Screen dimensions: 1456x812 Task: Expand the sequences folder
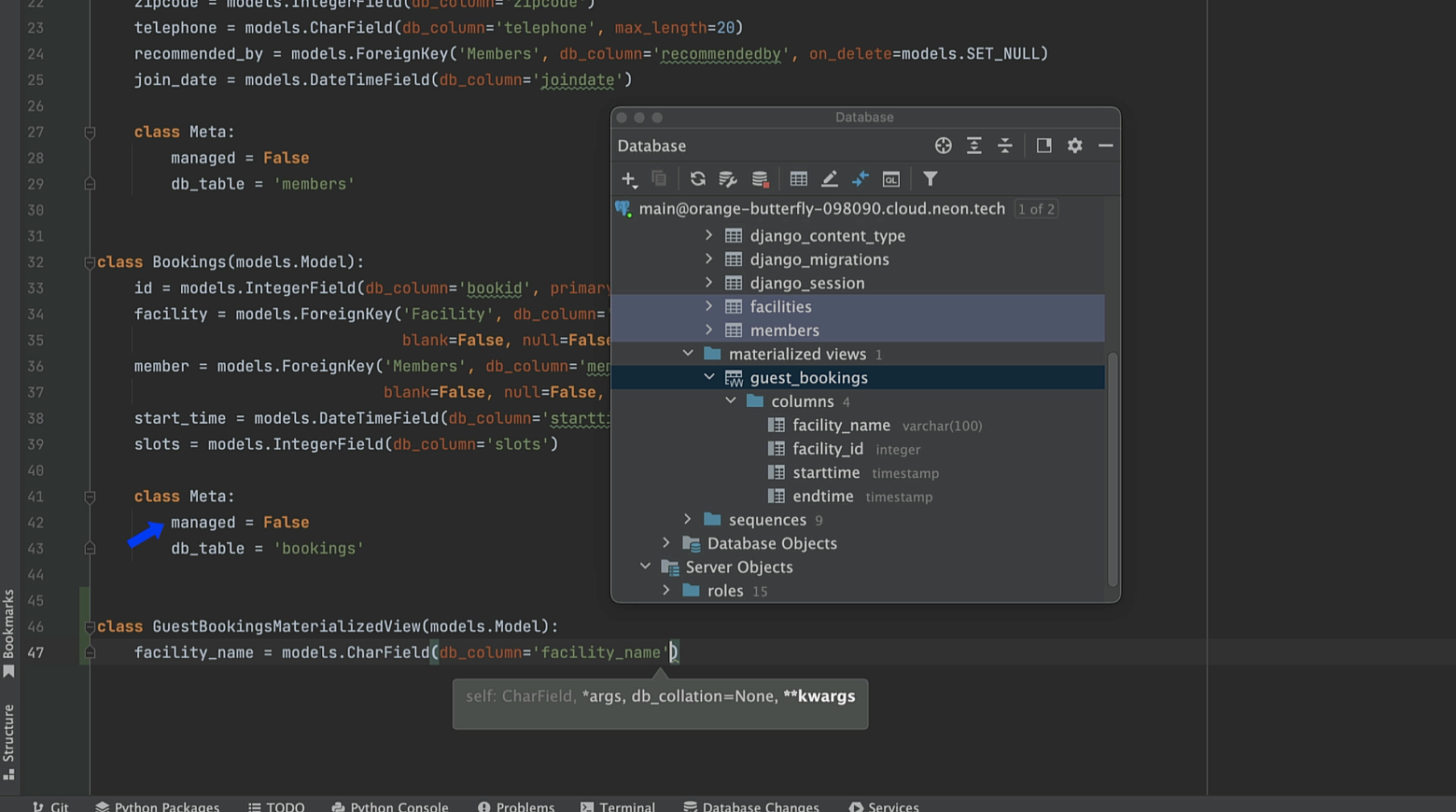click(688, 519)
